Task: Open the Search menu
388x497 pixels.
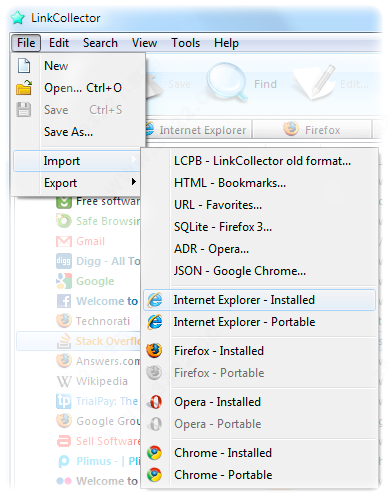Action: click(x=100, y=43)
